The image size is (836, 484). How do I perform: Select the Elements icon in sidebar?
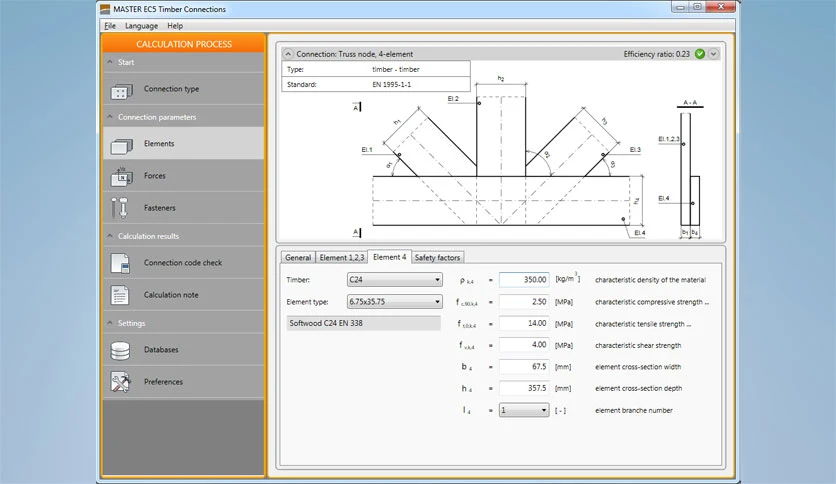coord(121,145)
